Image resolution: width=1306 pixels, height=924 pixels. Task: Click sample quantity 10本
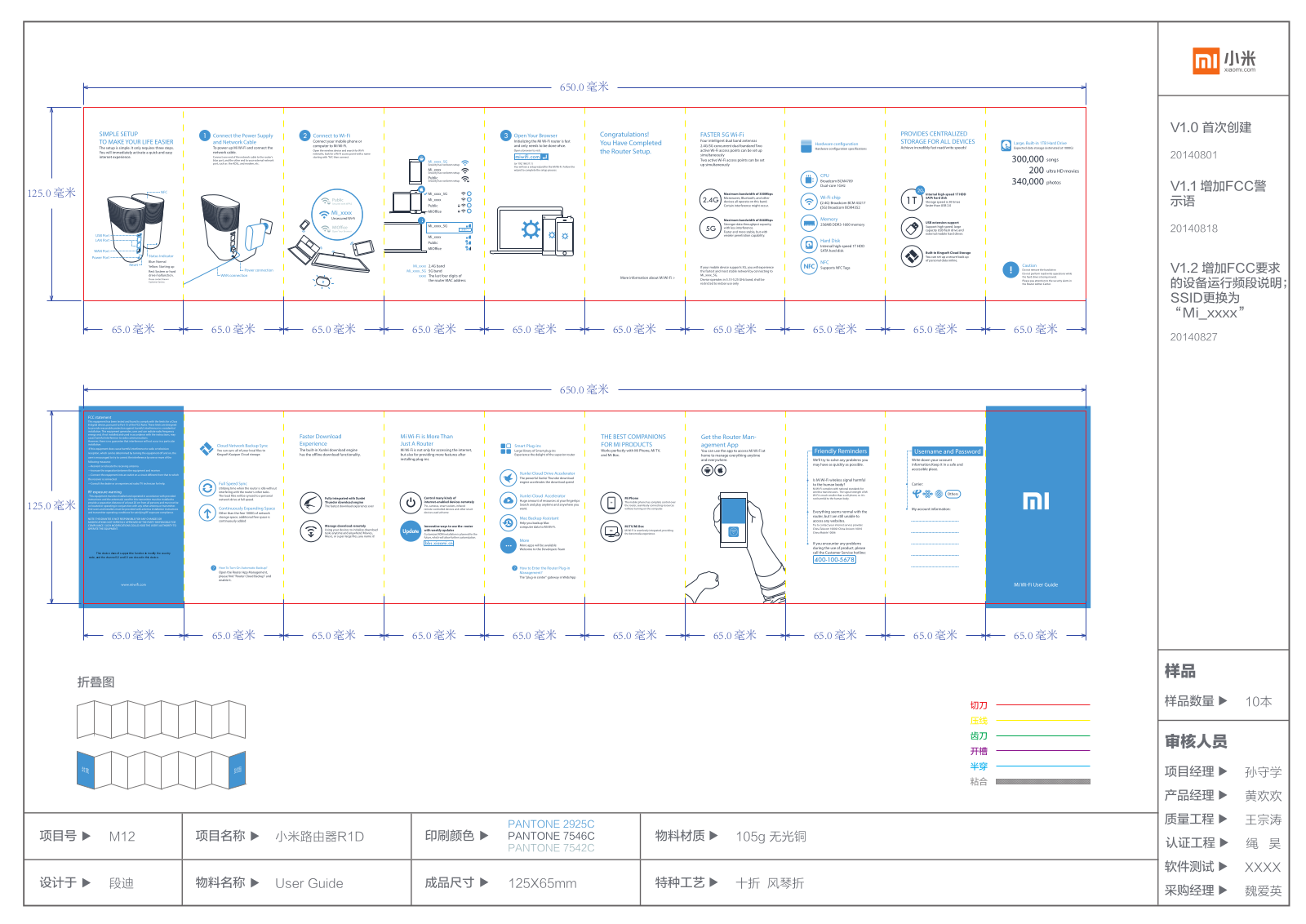coord(1258,701)
